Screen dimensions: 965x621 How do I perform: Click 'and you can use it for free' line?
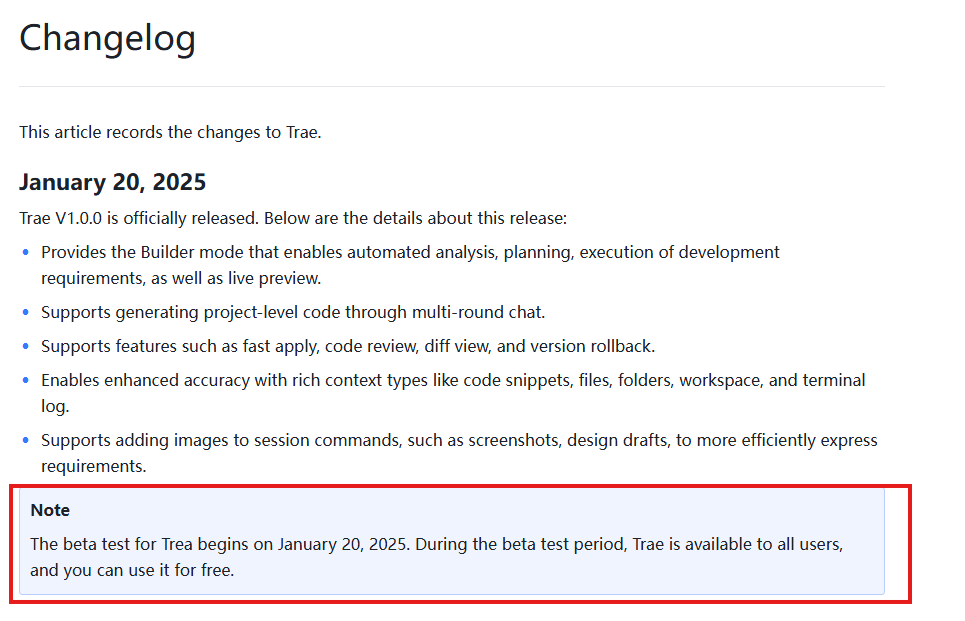tap(132, 571)
